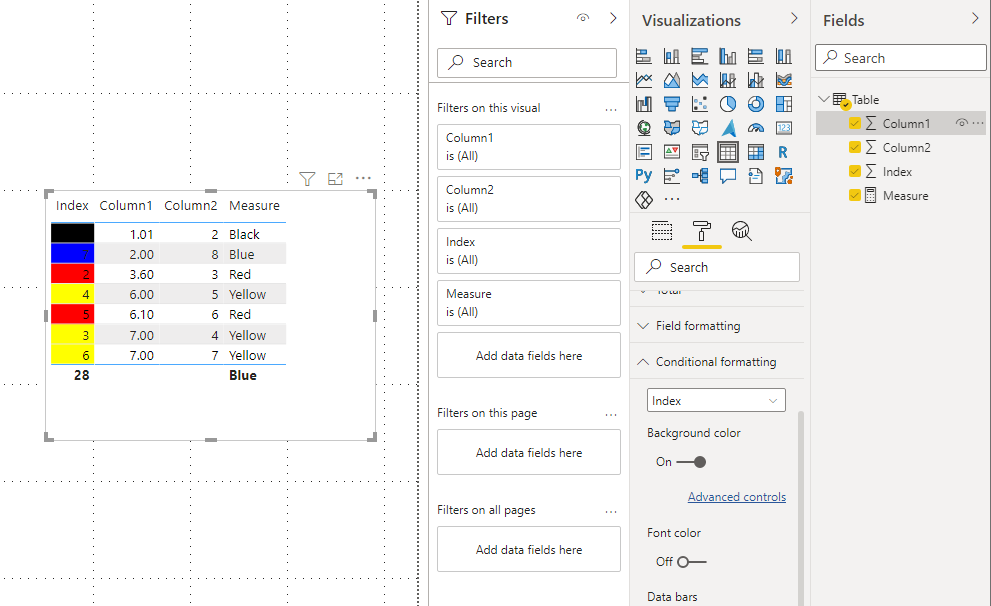Uncheck the Measure field checkbox

click(x=854, y=195)
